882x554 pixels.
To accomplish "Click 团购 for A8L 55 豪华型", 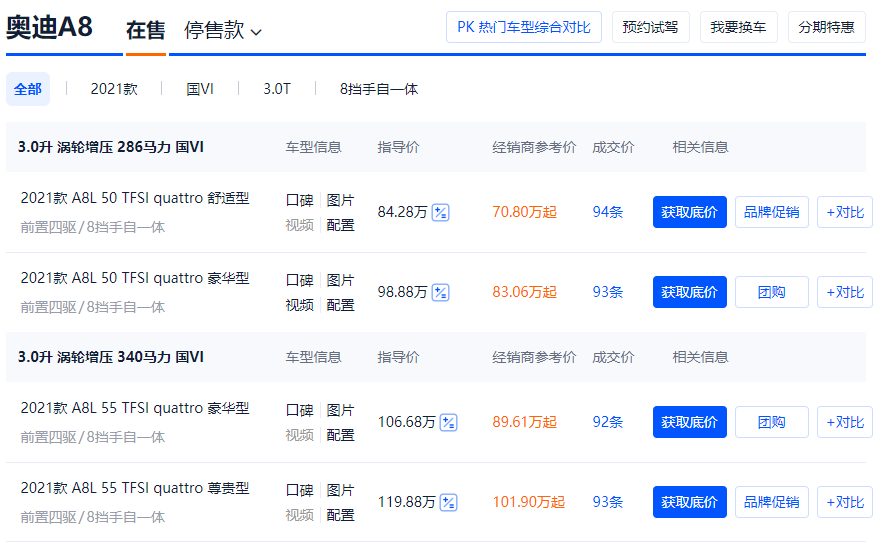I will pos(771,422).
